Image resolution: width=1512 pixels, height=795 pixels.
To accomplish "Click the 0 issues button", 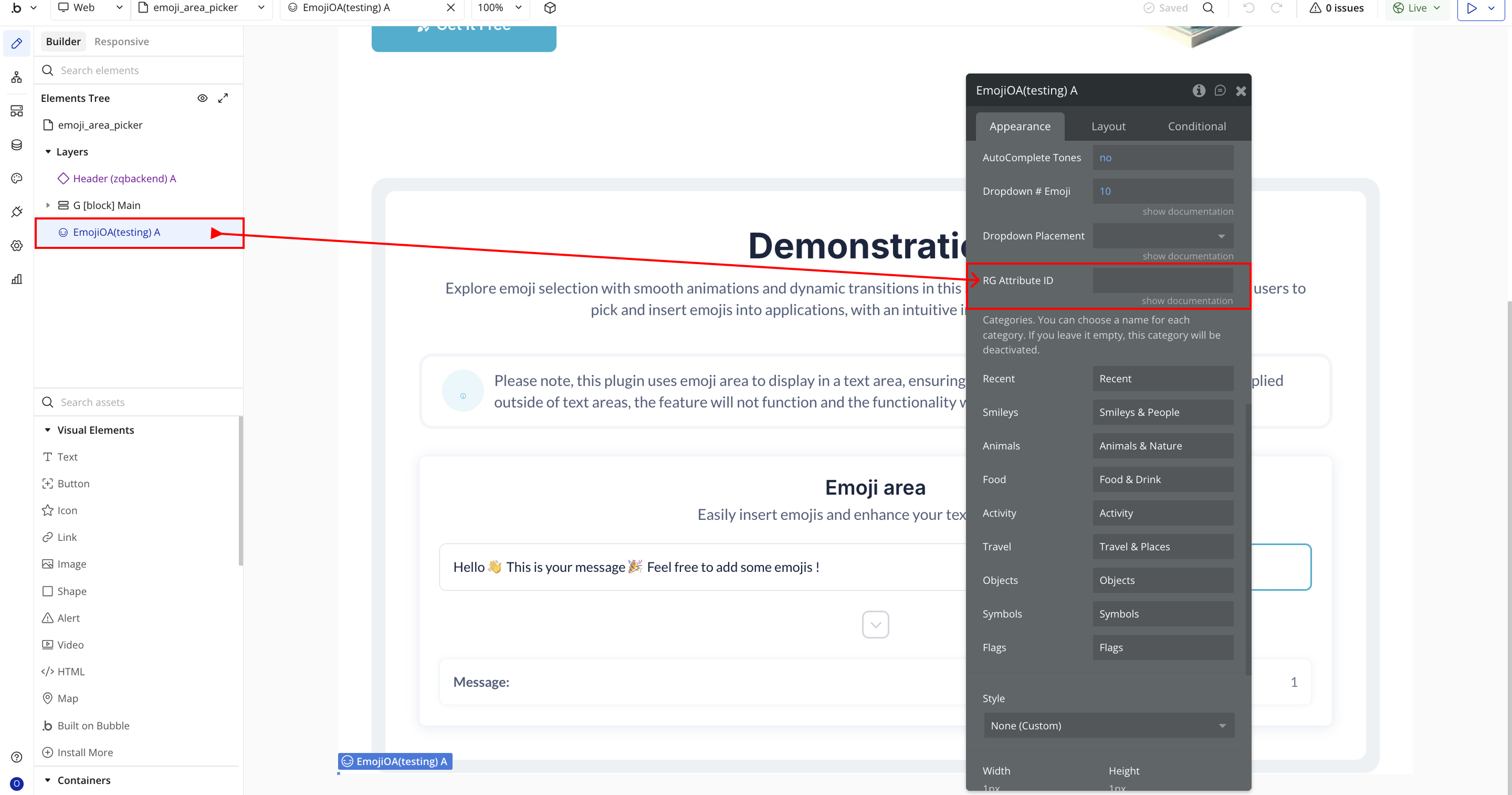I will pos(1337,8).
